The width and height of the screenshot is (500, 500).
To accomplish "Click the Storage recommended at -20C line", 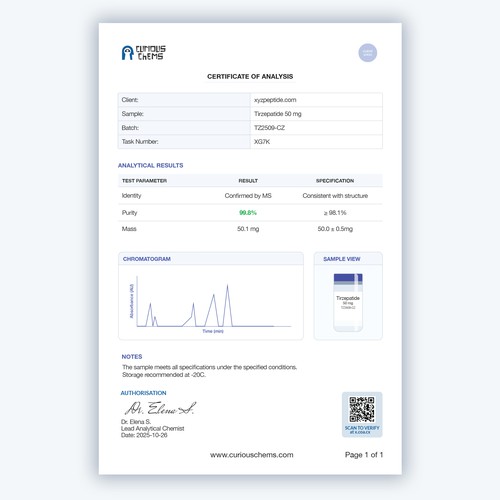I will pyautogui.click(x=164, y=375).
